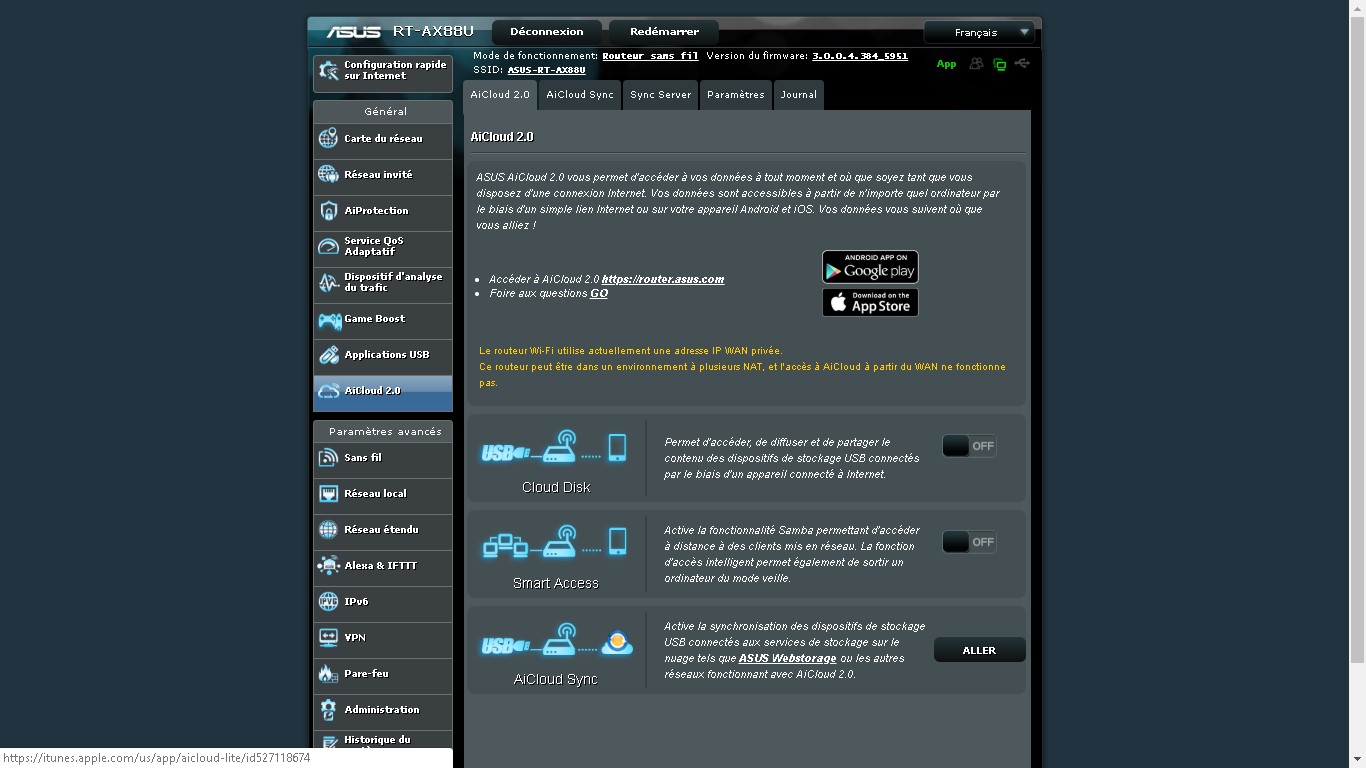Click the yellow private WAN IP warning

[x=743, y=367]
